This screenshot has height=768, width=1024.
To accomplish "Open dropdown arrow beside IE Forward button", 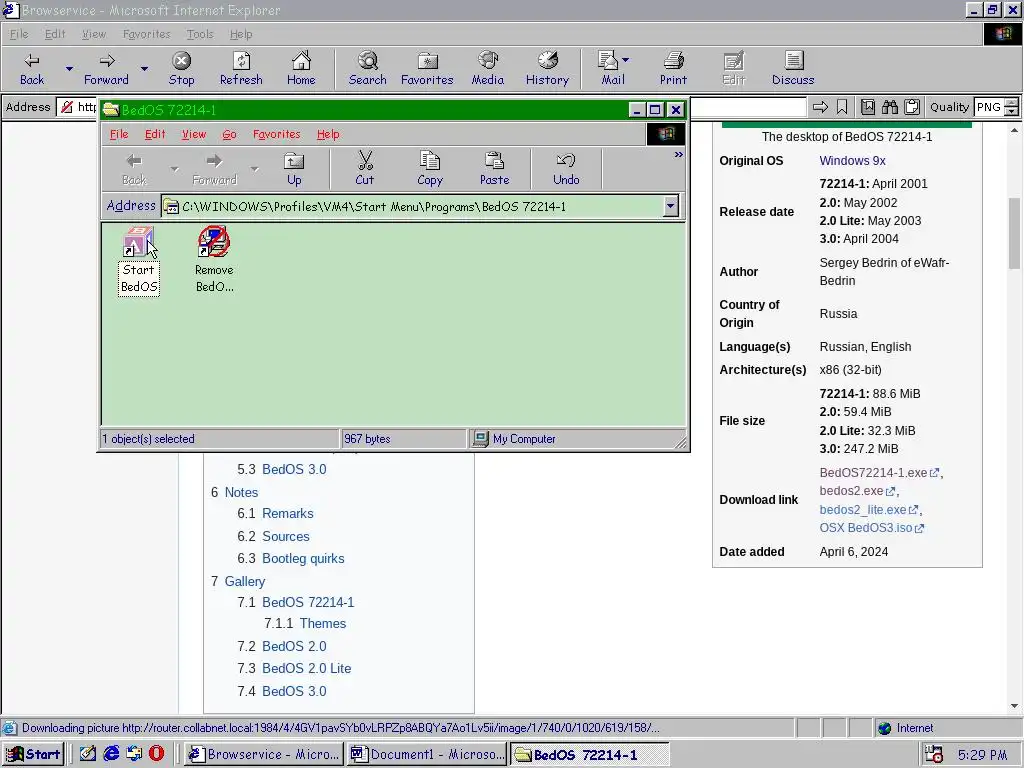I will (144, 69).
